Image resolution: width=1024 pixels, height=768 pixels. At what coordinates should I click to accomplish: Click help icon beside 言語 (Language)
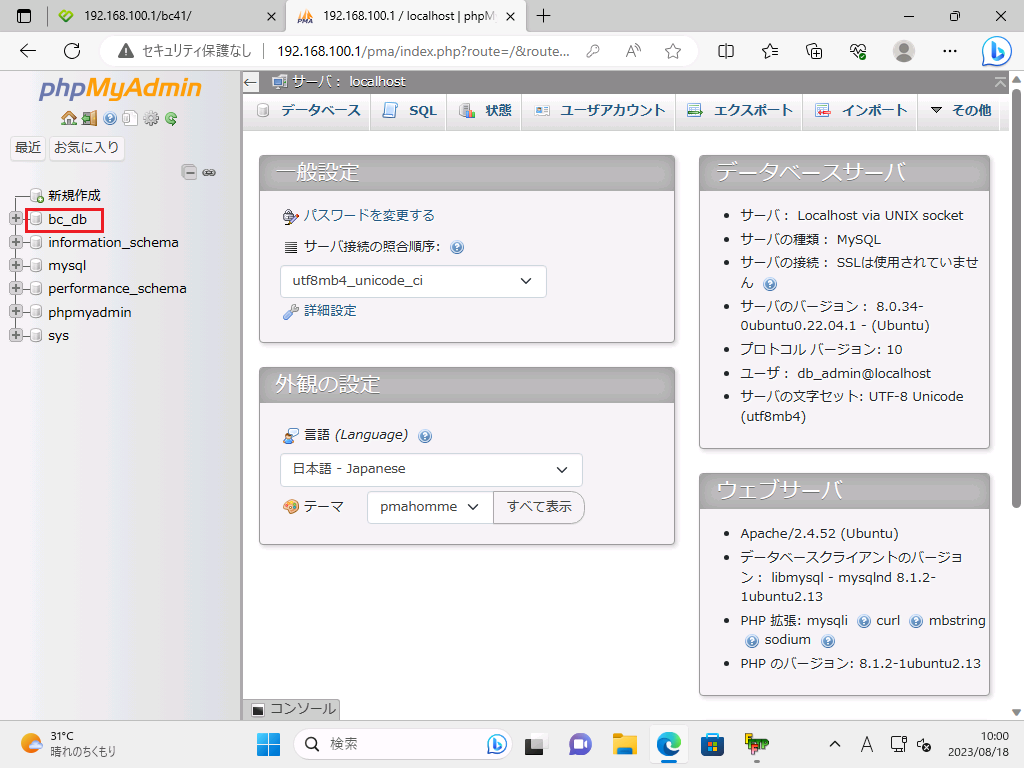click(x=425, y=436)
